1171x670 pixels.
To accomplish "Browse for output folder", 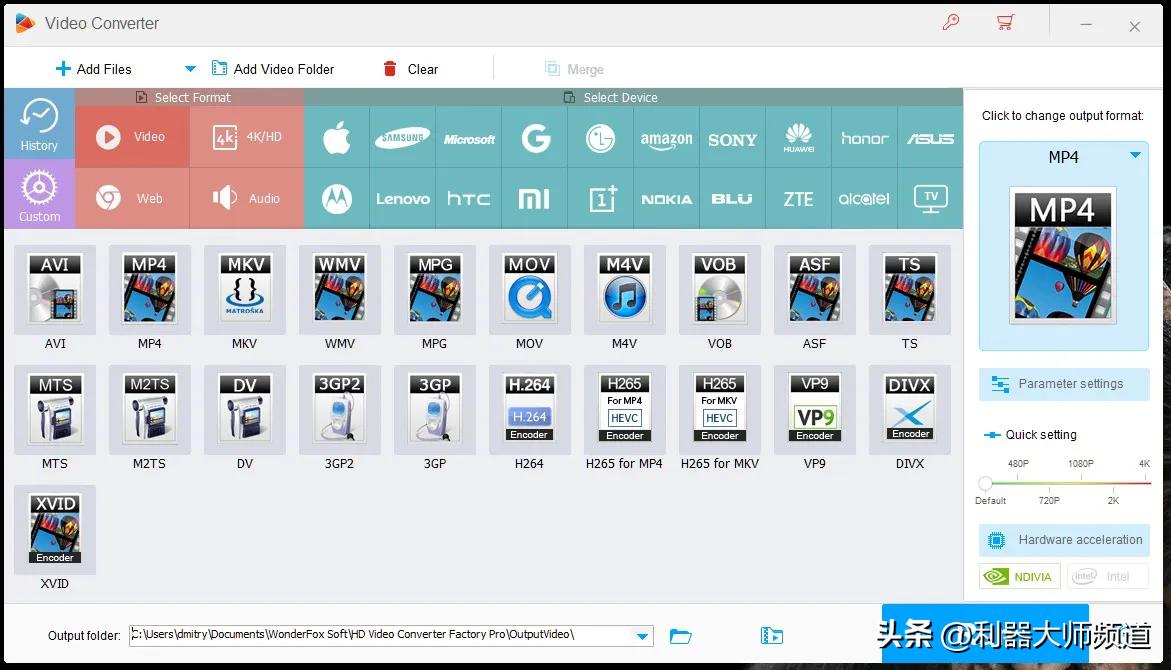I will (680, 636).
